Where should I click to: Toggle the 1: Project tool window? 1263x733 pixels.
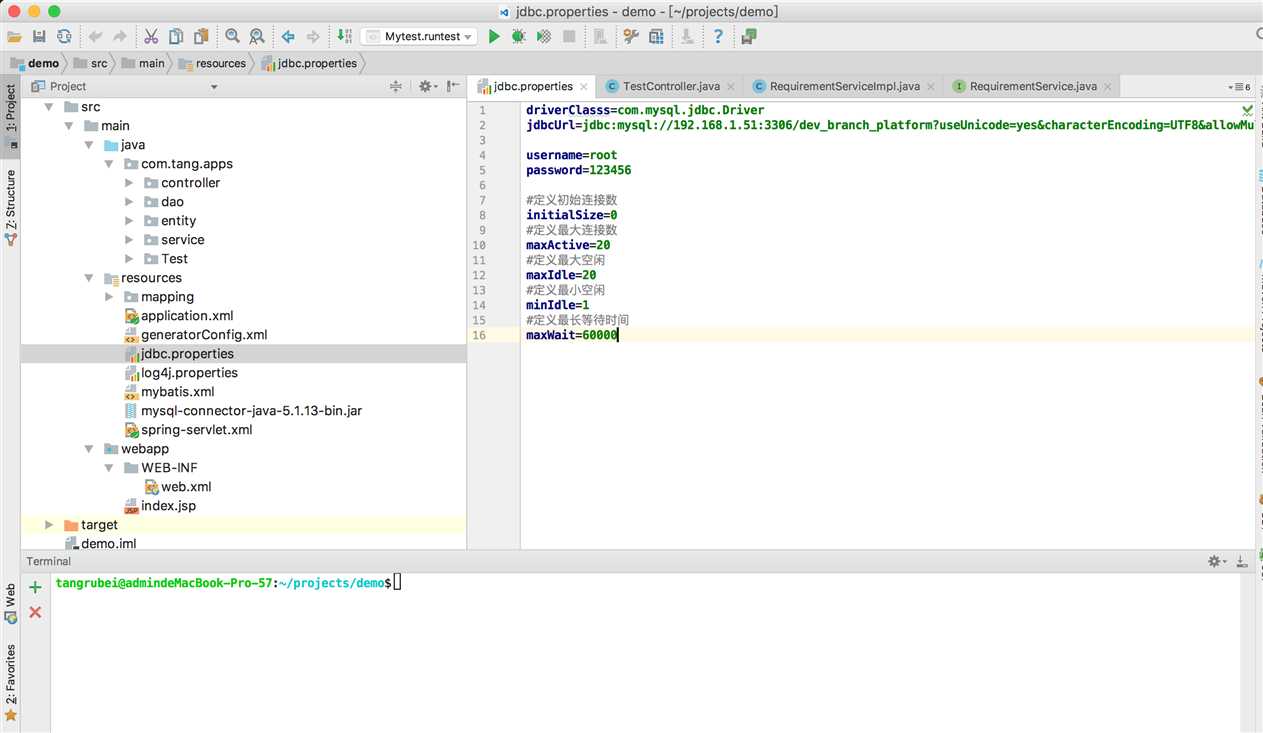pyautogui.click(x=11, y=115)
